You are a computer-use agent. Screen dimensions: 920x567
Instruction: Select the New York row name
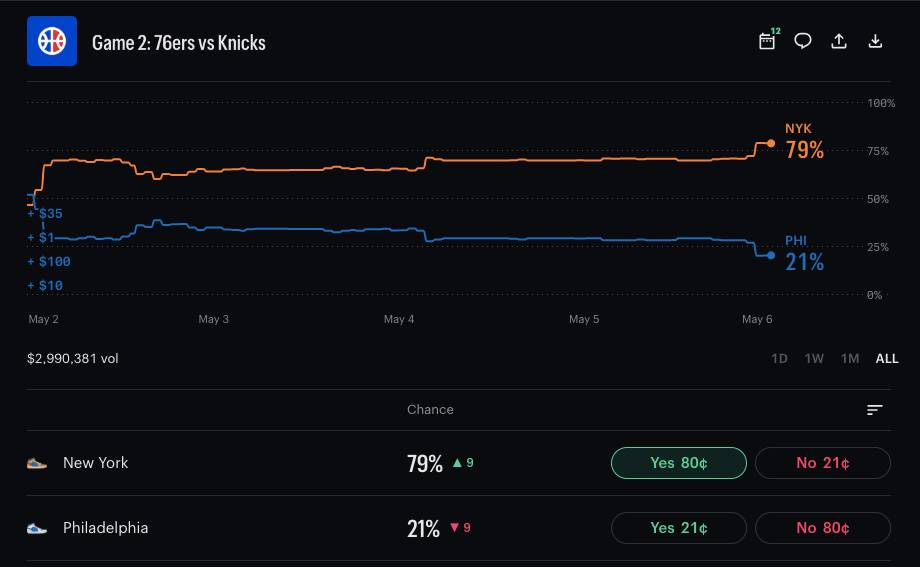click(x=96, y=463)
